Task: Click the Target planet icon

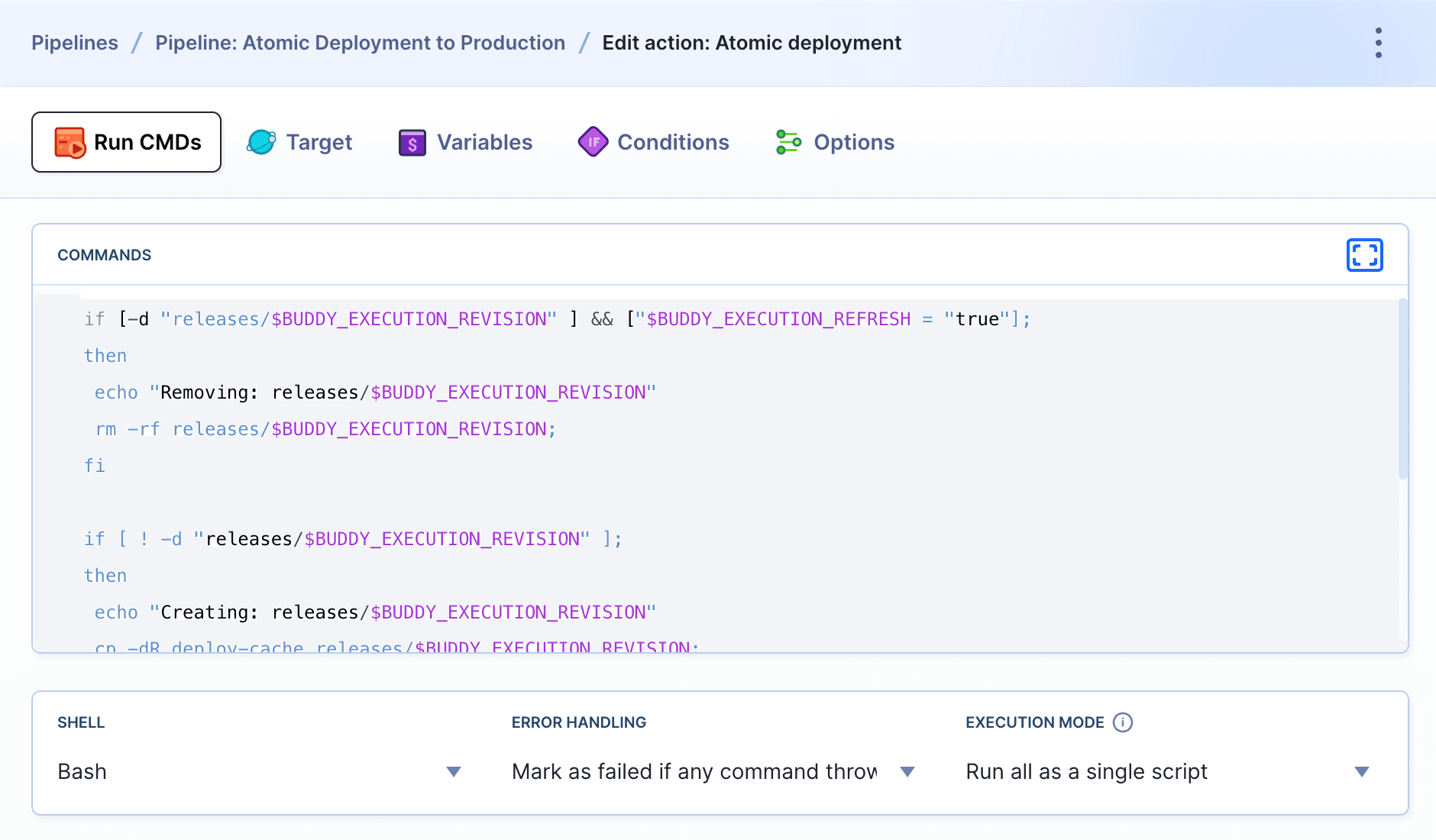Action: 260,141
